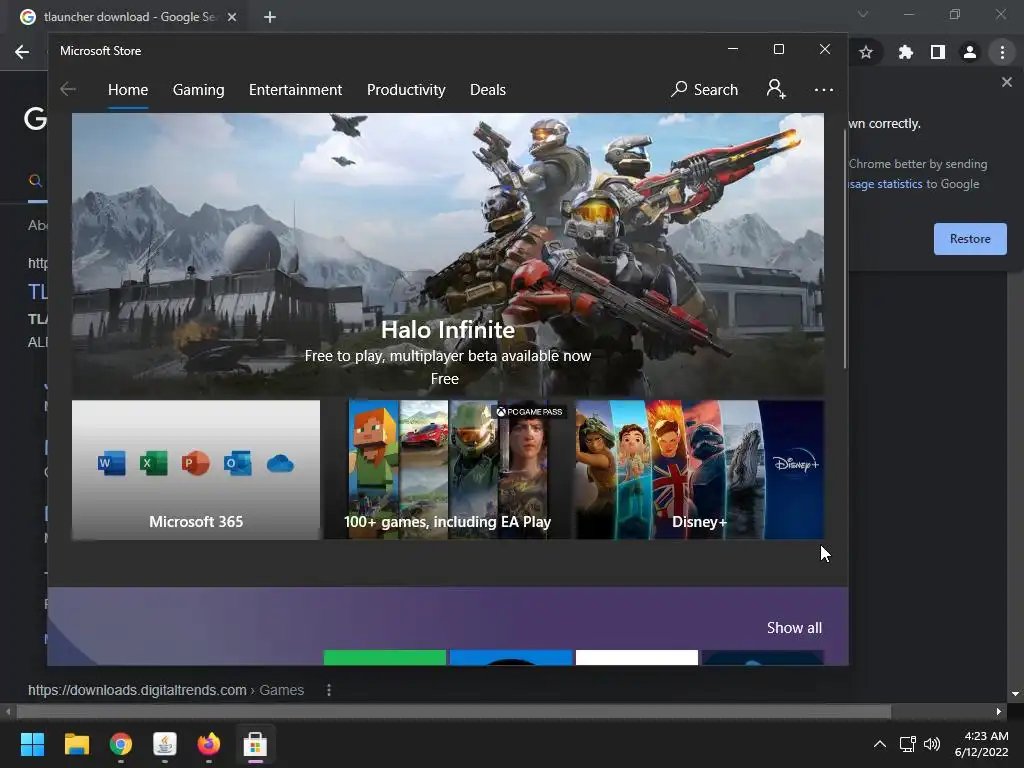Toggle Chrome side panel icon

938,52
